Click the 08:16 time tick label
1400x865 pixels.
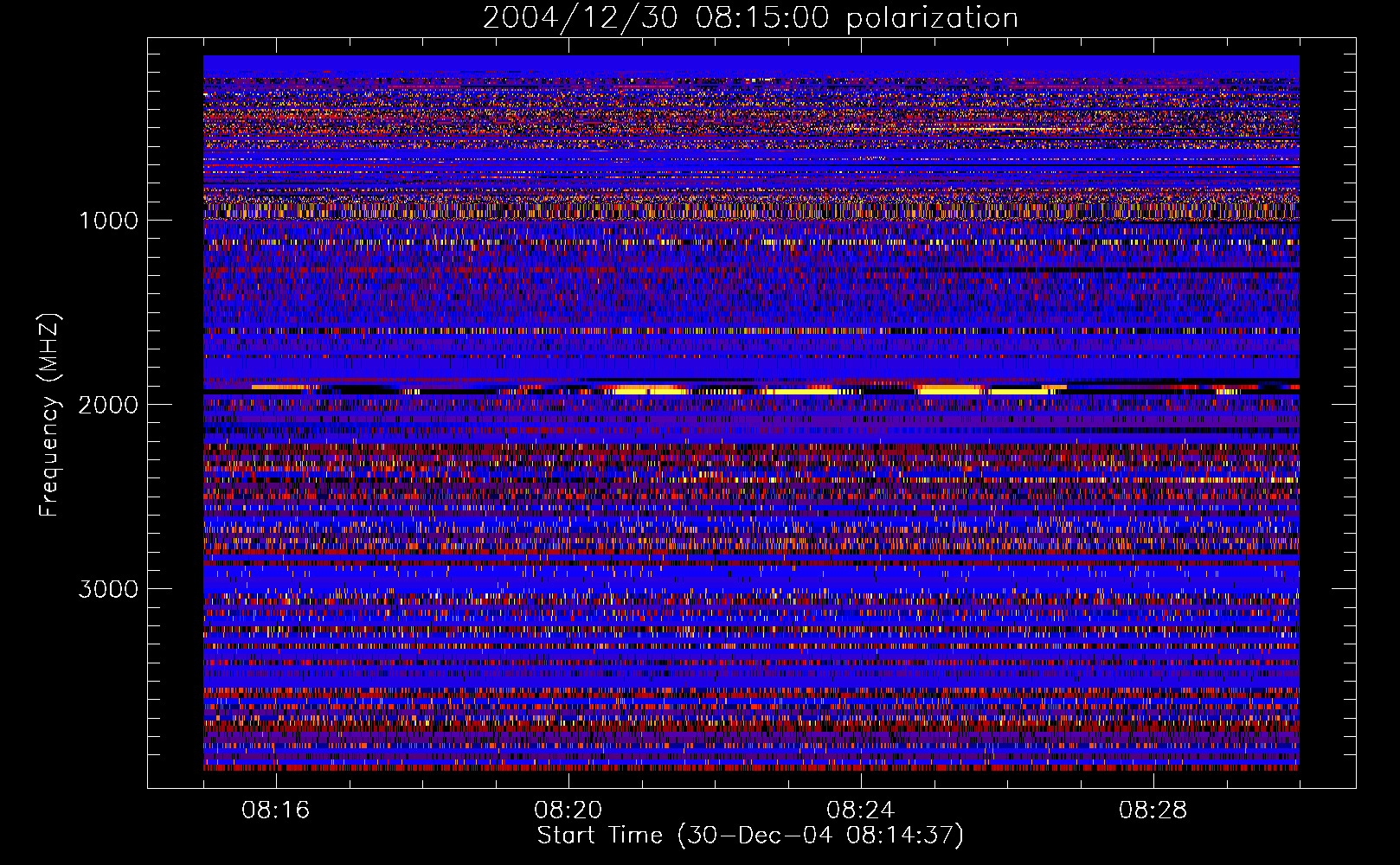(276, 811)
